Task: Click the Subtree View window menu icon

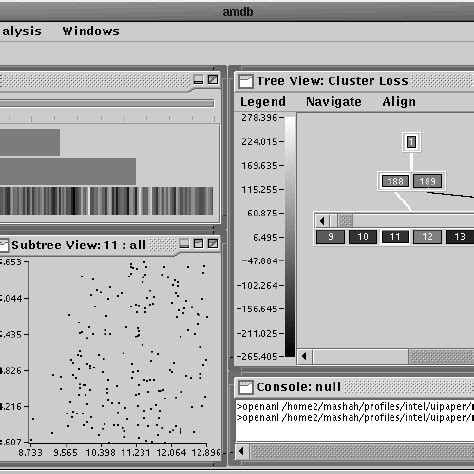Action: [4, 246]
